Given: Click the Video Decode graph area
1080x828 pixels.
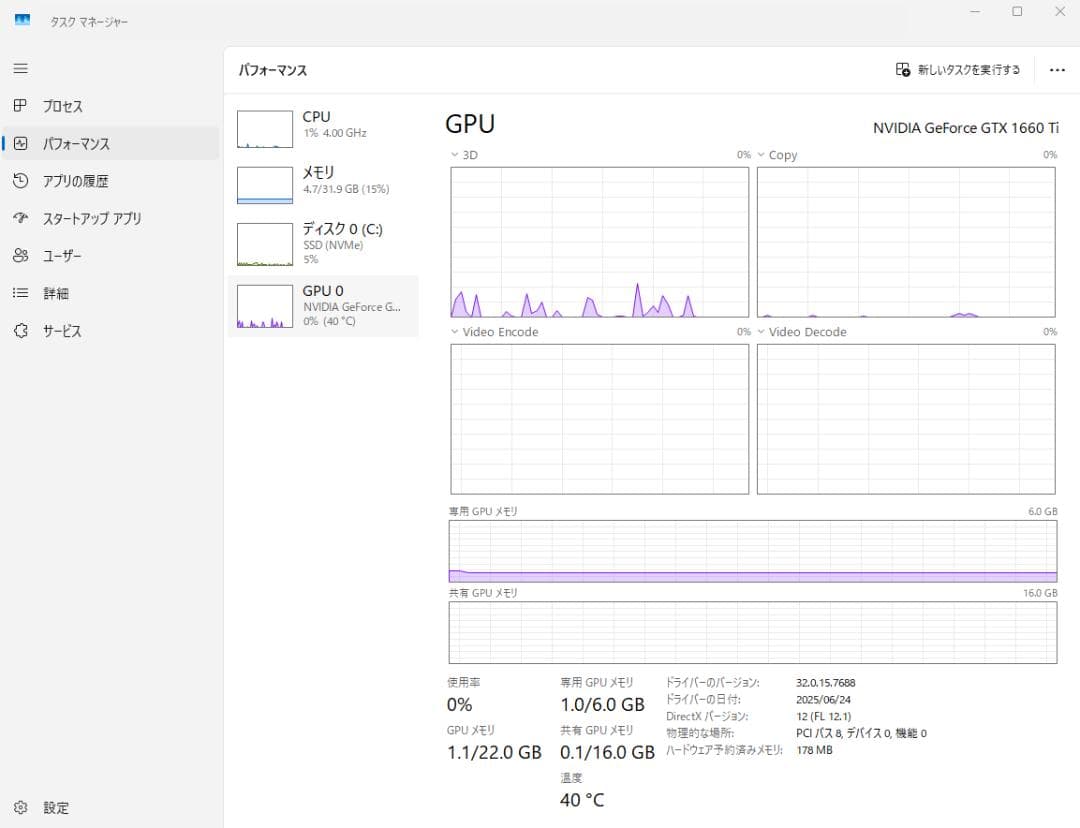Looking at the screenshot, I should pyautogui.click(x=906, y=418).
